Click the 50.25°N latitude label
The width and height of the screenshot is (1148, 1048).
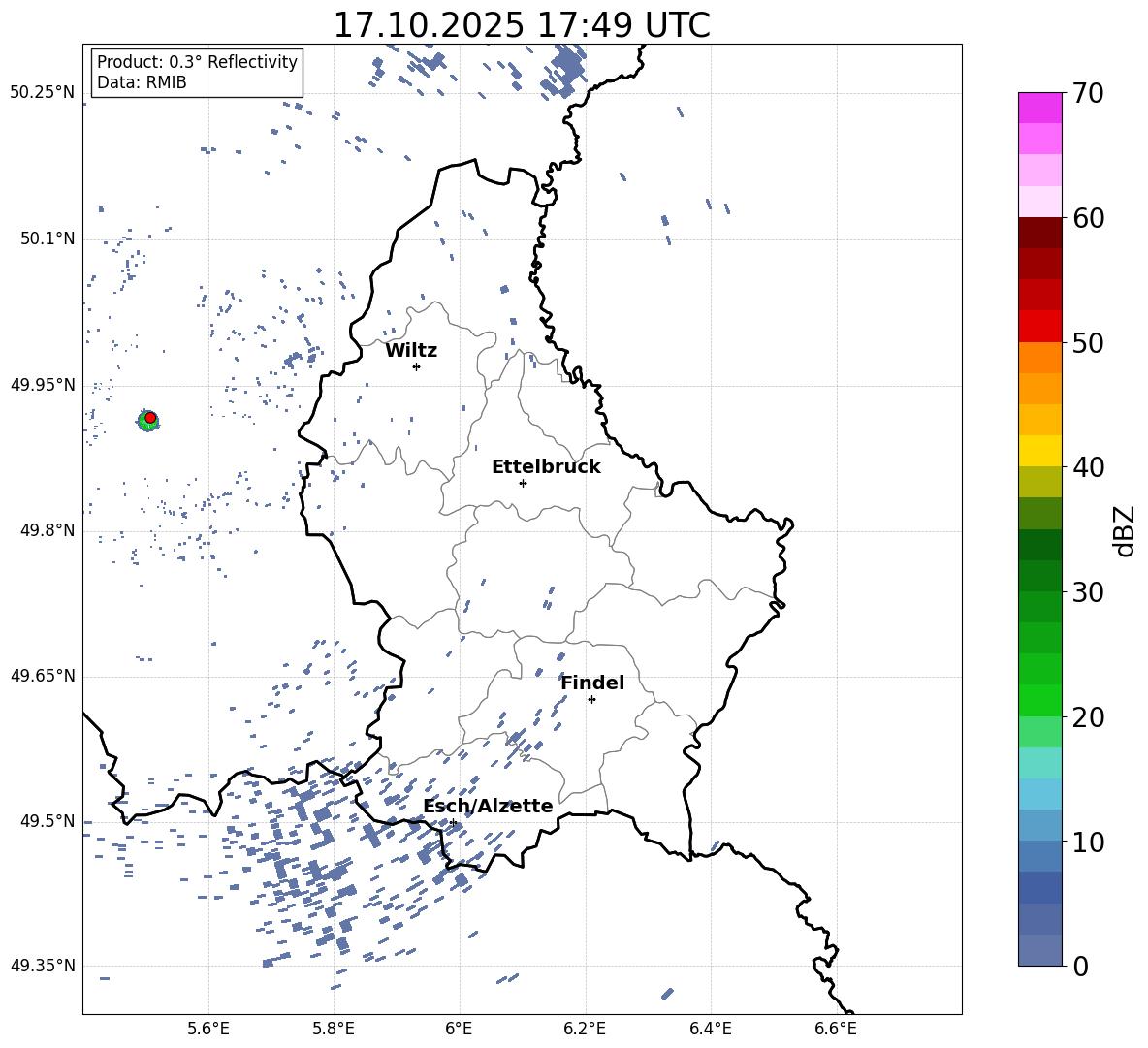(x=43, y=93)
